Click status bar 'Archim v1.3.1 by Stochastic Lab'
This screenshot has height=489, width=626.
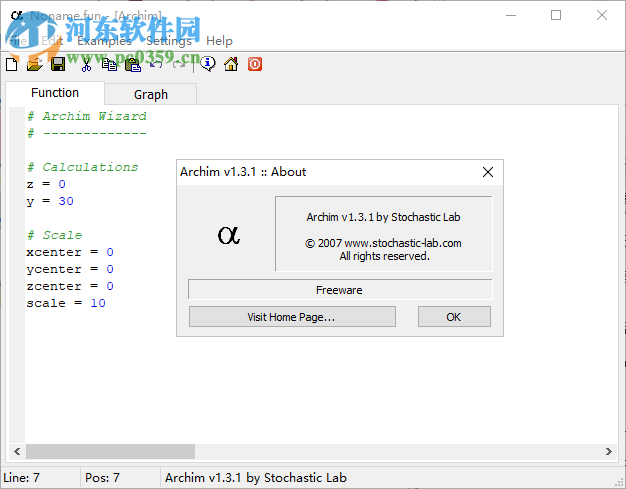click(256, 478)
